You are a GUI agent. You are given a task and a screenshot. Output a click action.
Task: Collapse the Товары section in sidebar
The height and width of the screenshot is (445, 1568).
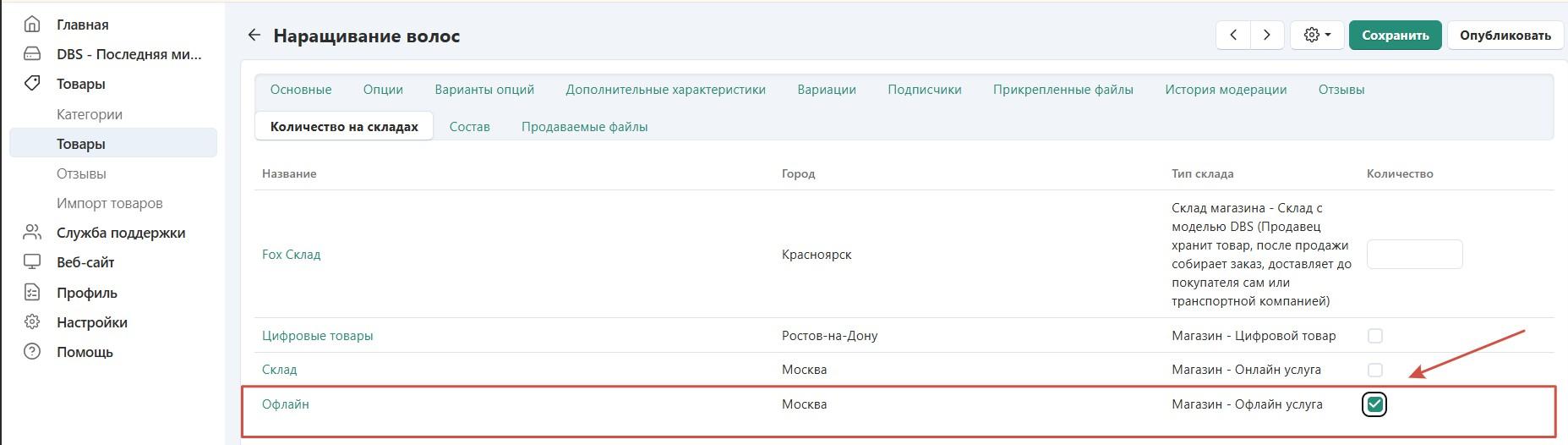(x=81, y=84)
